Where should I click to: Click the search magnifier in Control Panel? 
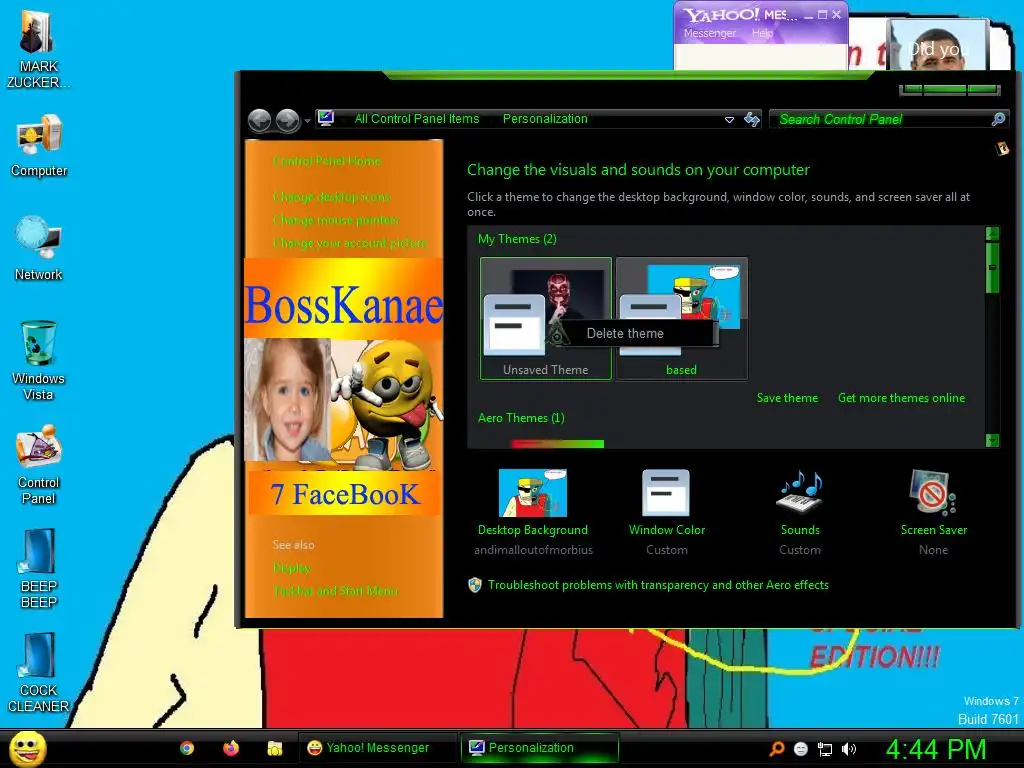(x=999, y=119)
